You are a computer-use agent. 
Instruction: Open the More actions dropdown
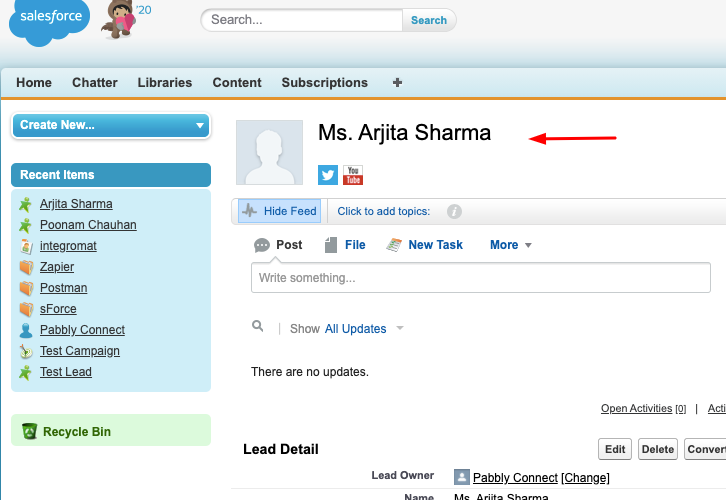click(x=511, y=245)
